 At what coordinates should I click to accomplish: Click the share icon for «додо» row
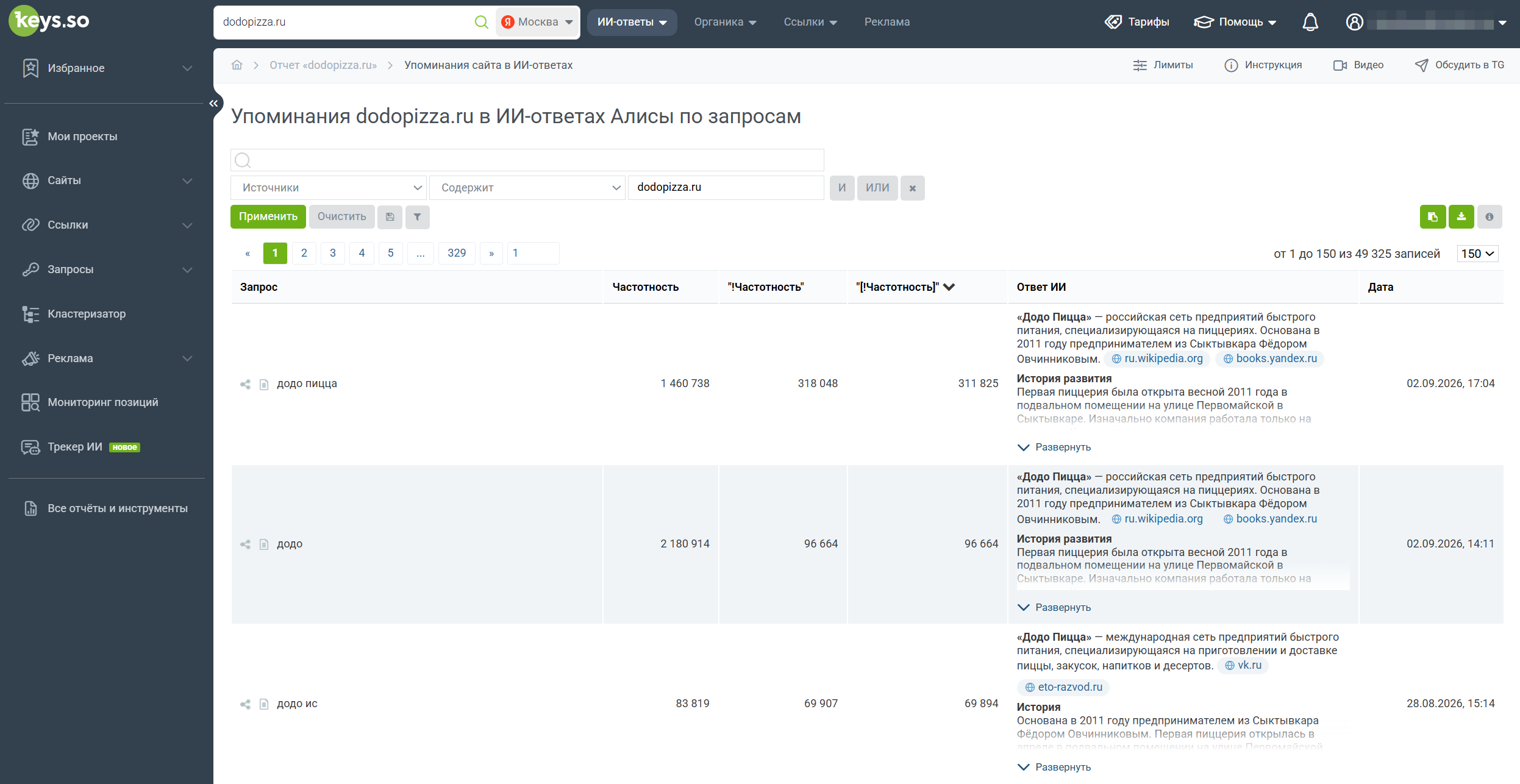tap(245, 544)
